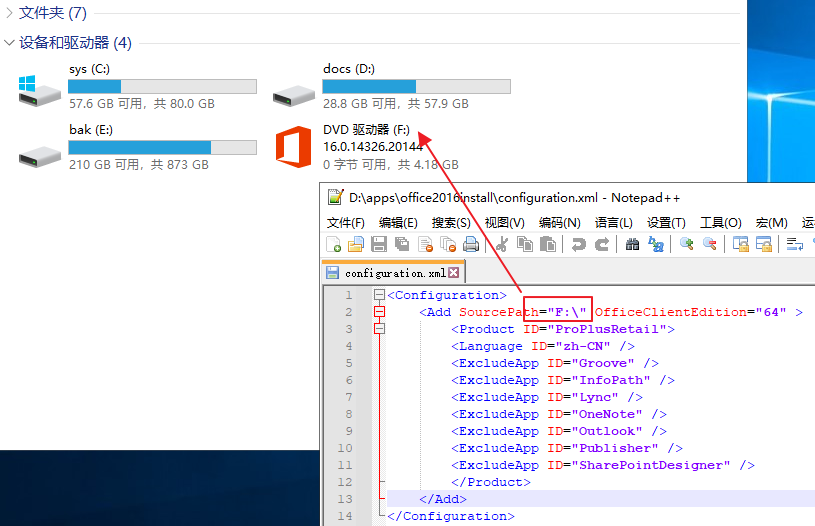Select the bak (E:) drive

[138, 147]
